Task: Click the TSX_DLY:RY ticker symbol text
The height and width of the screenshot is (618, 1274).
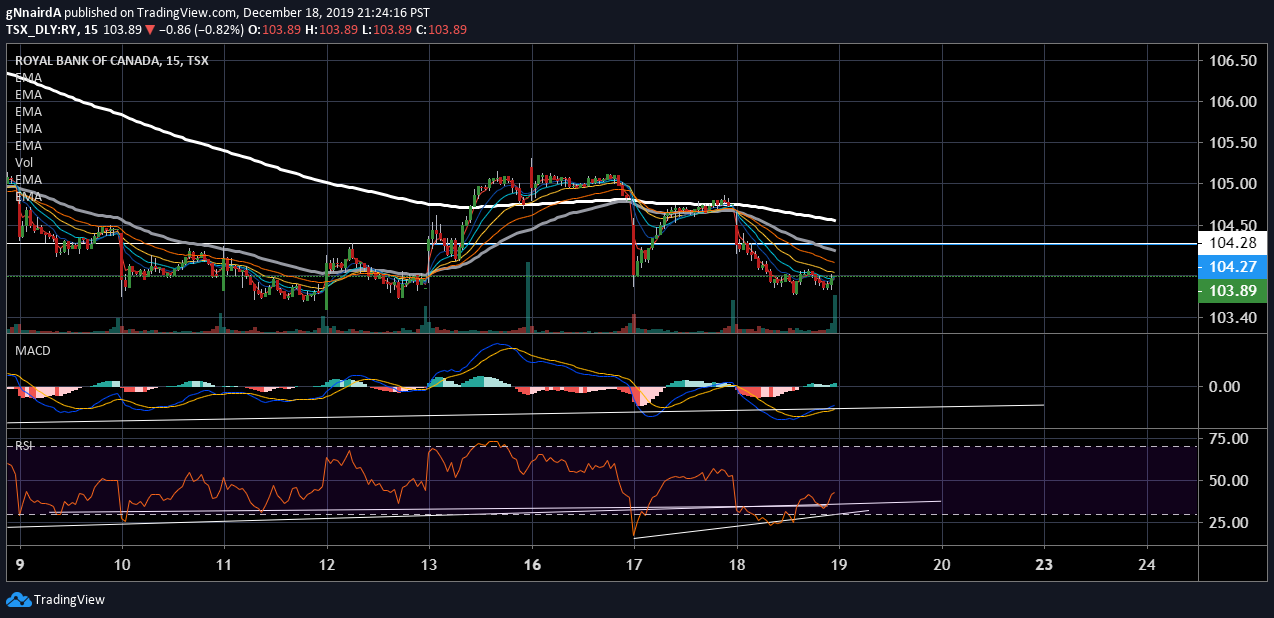Action: tap(40, 30)
